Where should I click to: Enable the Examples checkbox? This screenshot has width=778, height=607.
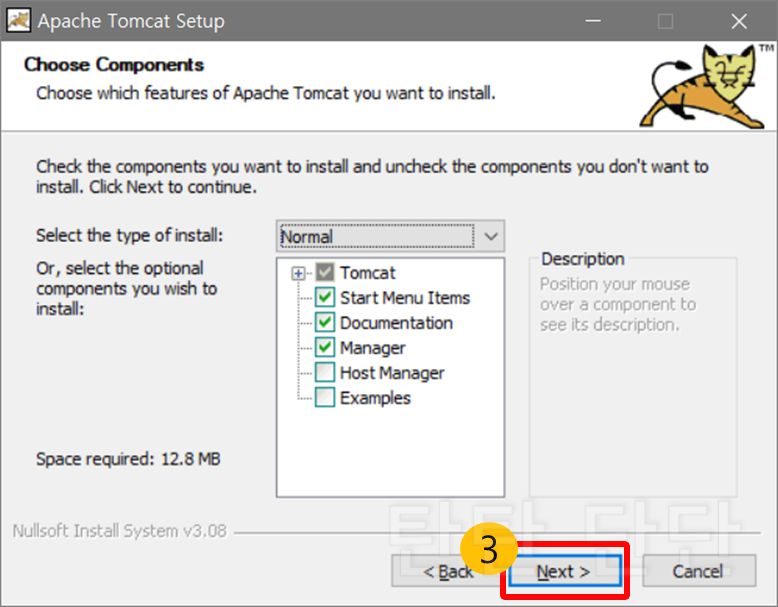[325, 398]
